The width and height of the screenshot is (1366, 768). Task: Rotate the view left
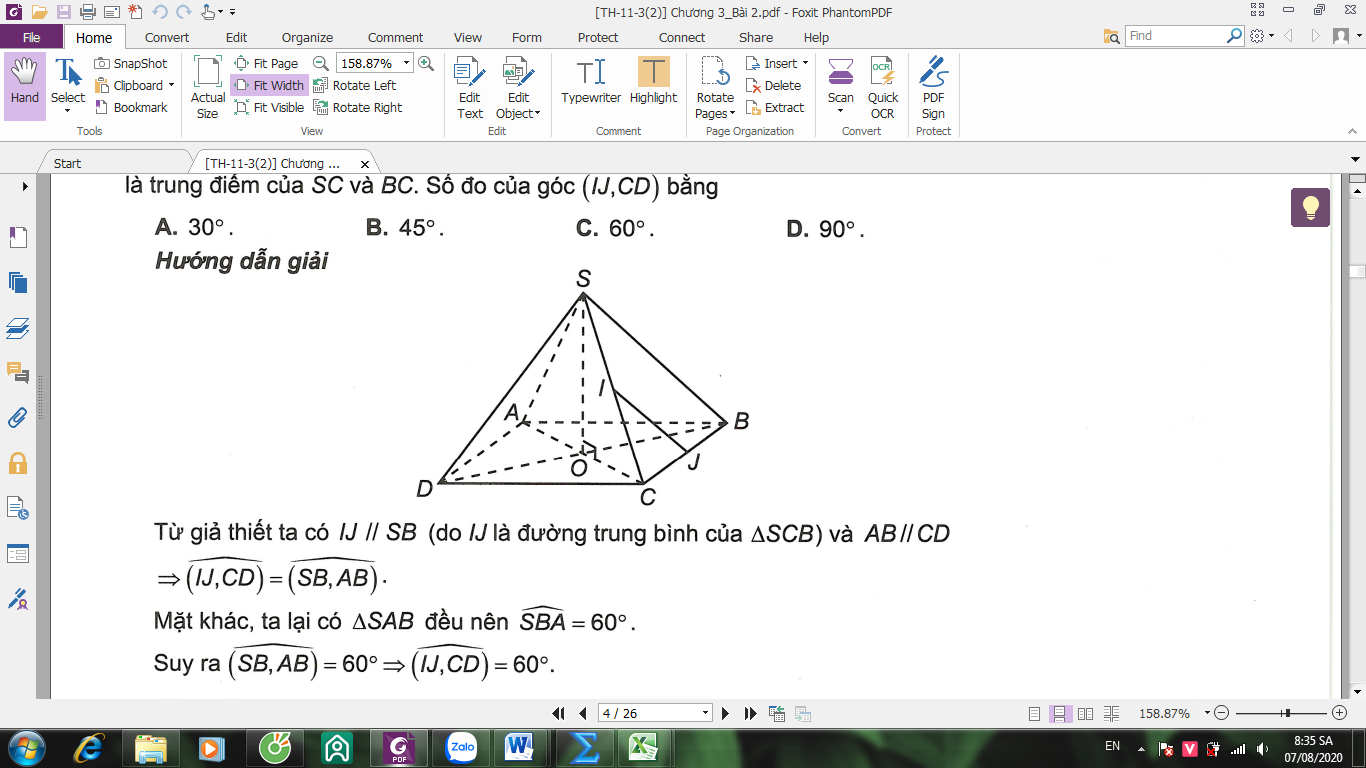coord(354,85)
